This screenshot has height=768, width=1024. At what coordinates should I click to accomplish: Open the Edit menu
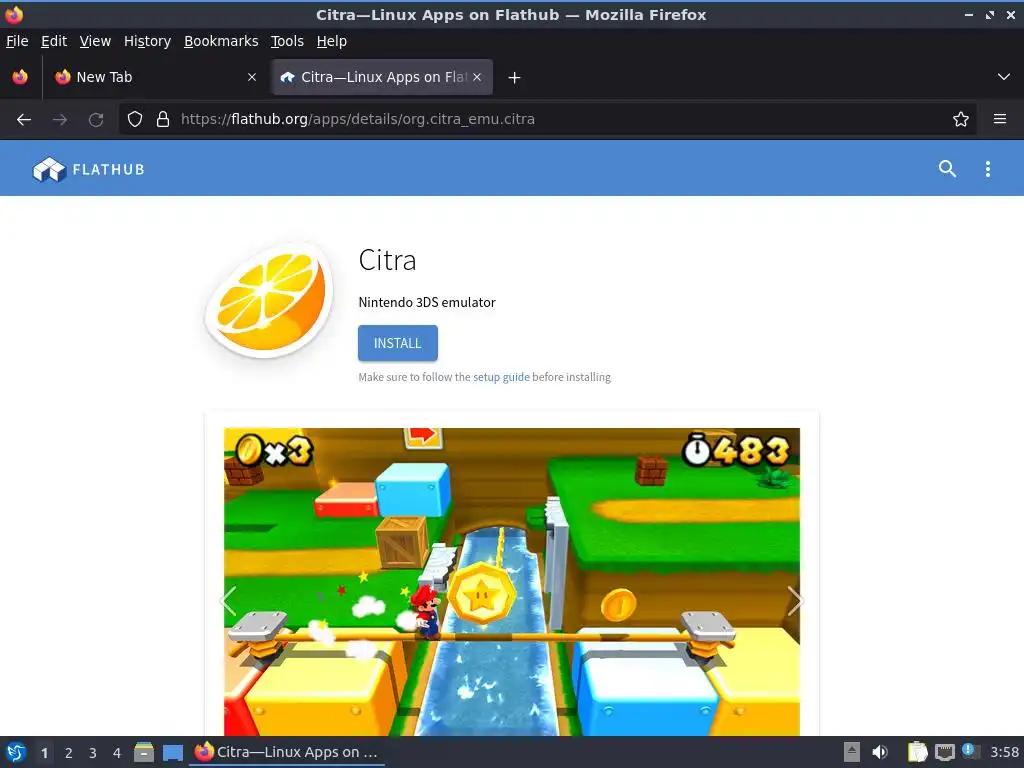click(54, 41)
